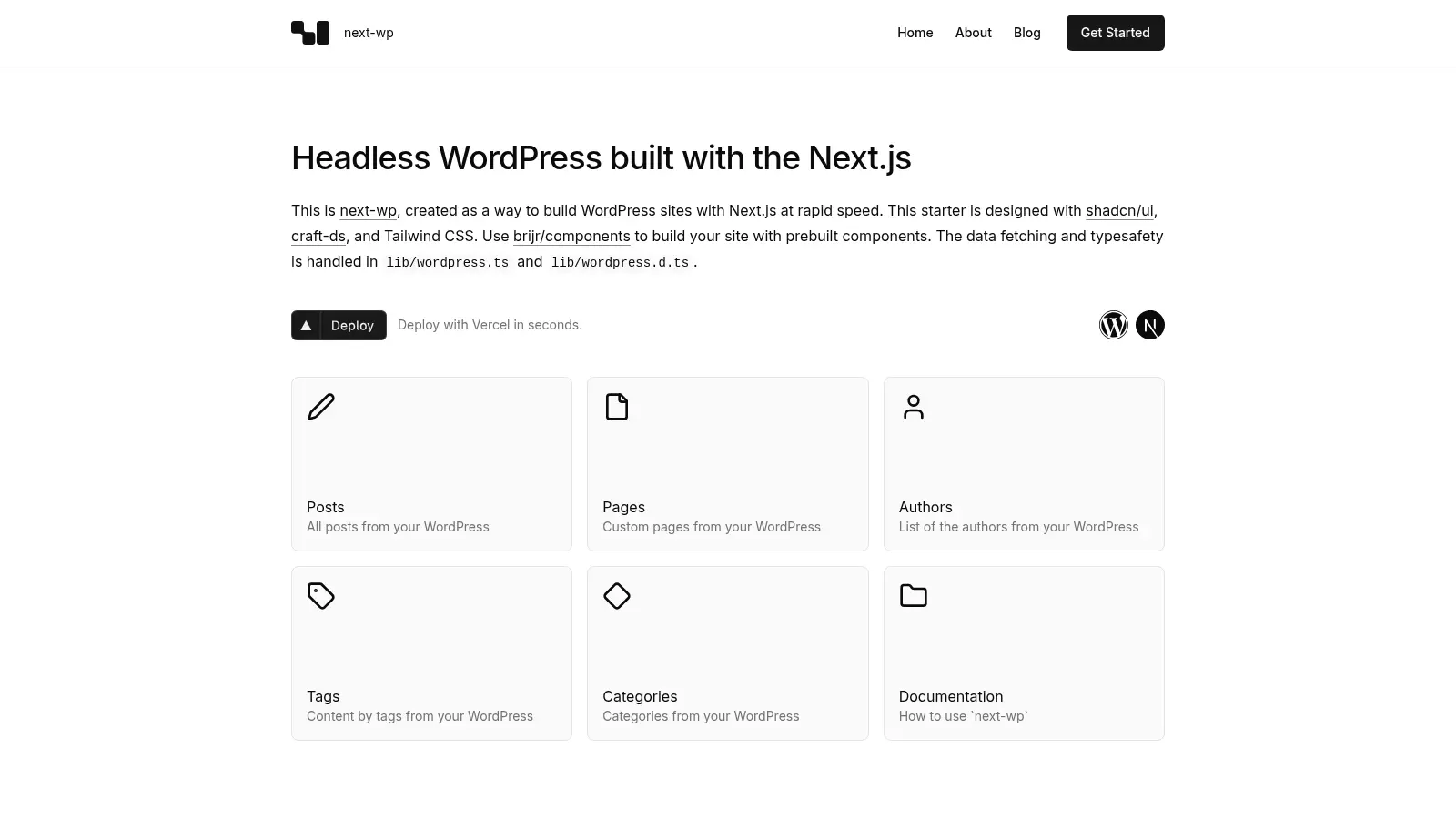Open the Pages card title
Viewport: 1456px width, 819px height.
tap(623, 507)
